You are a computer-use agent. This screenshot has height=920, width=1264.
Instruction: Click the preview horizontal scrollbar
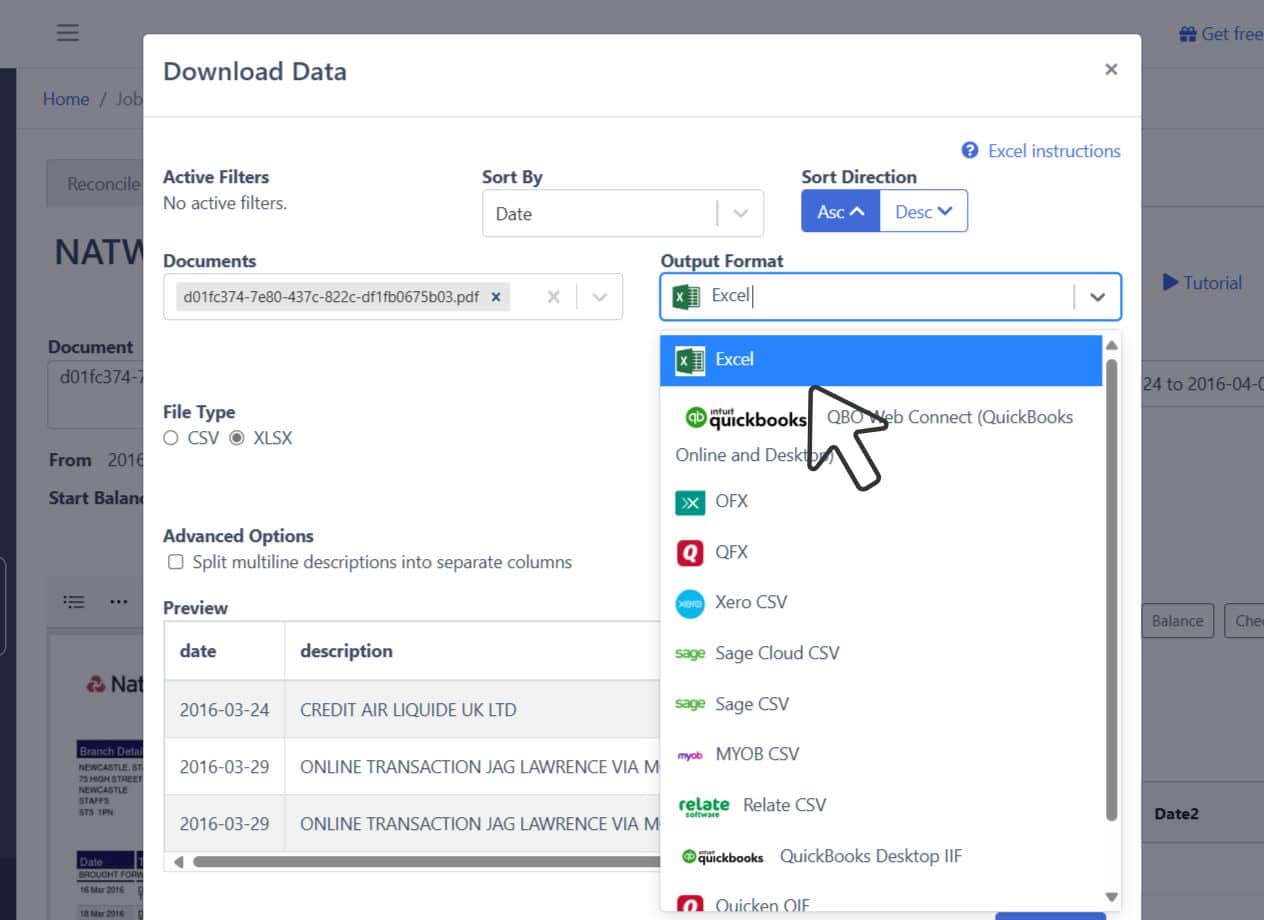pyautogui.click(x=426, y=861)
